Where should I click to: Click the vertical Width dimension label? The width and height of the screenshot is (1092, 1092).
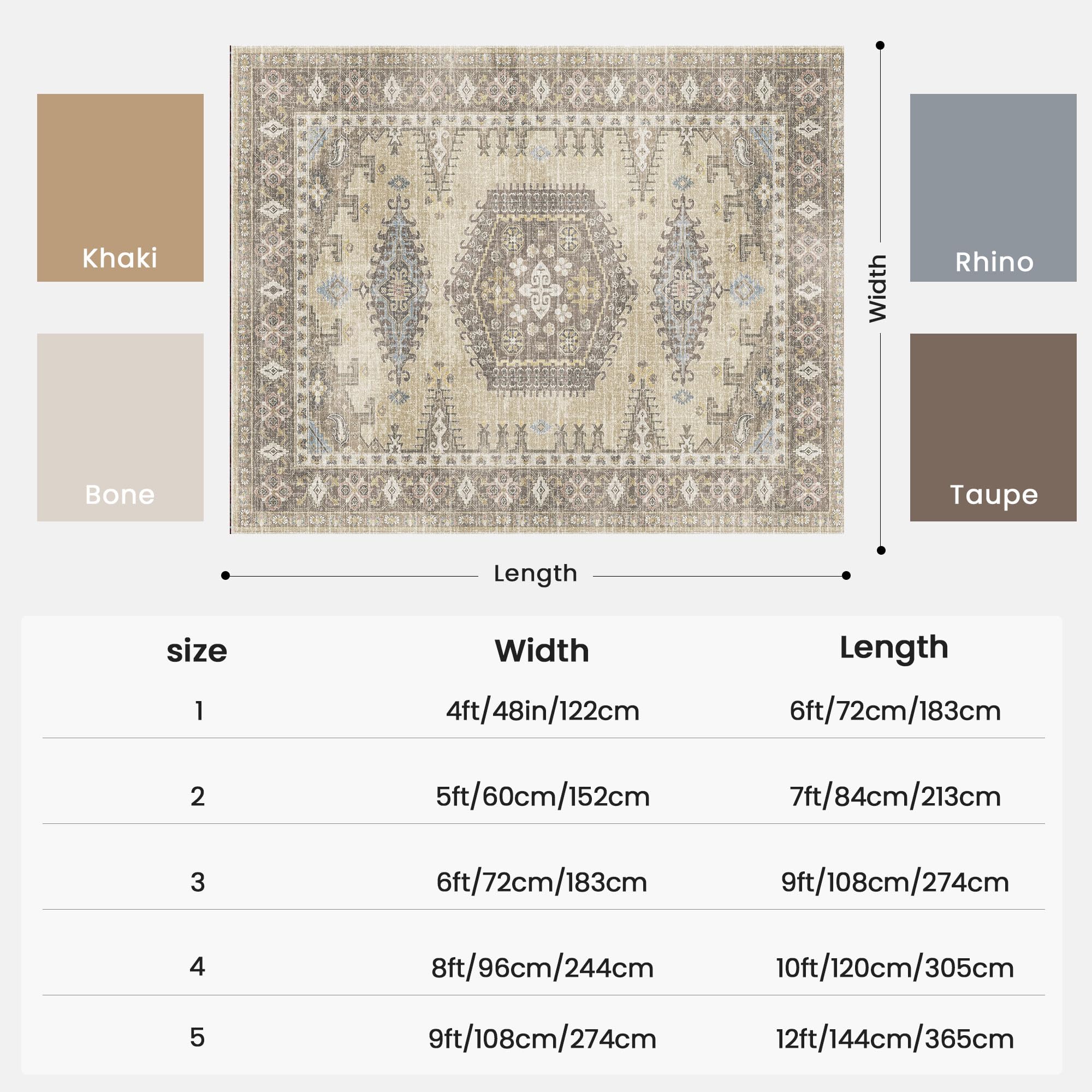(878, 289)
